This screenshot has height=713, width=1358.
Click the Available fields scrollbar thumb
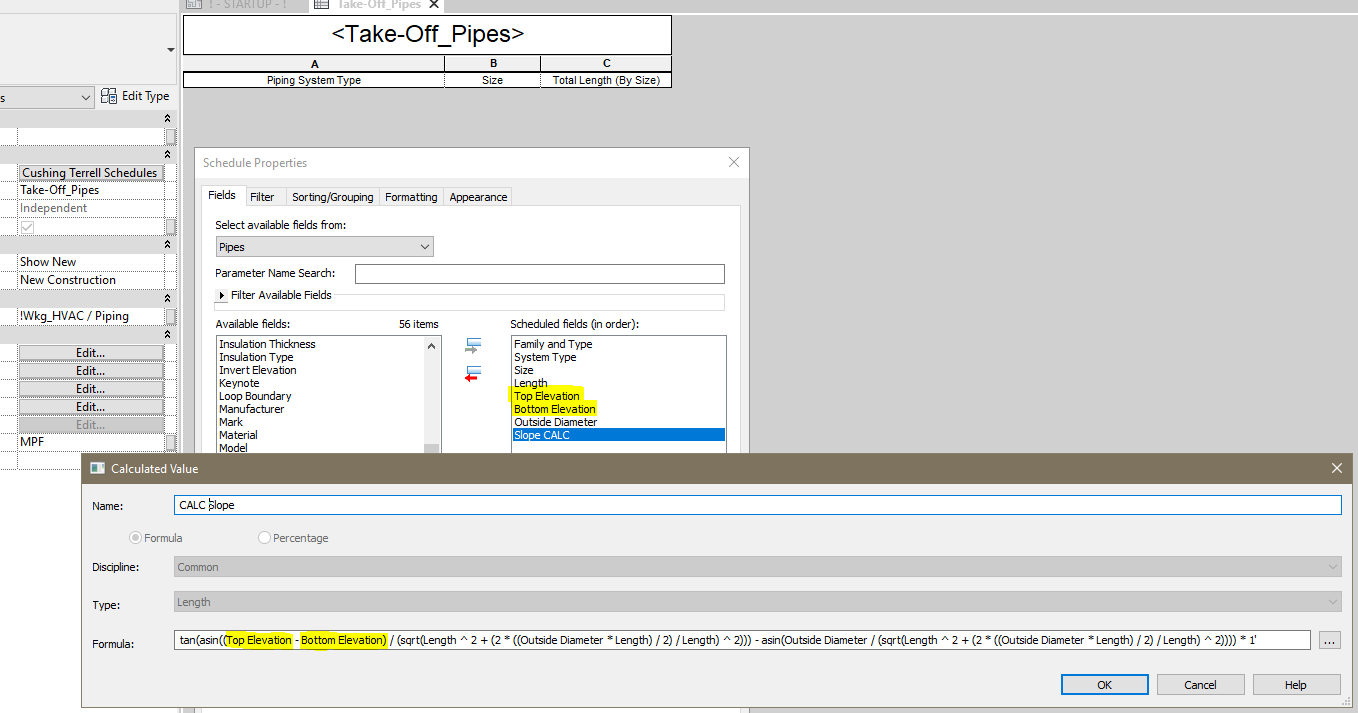(x=432, y=448)
